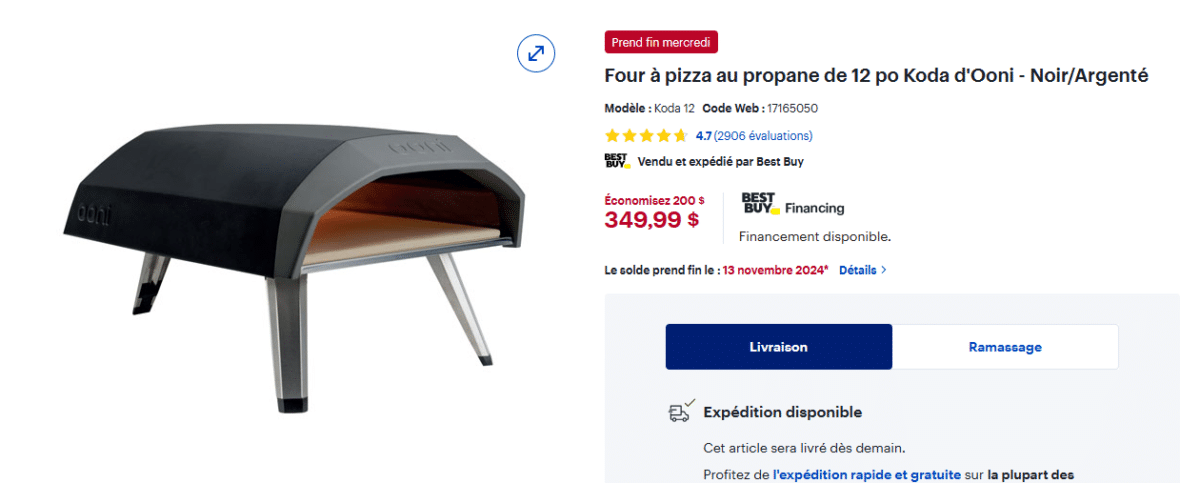Switch to the Ramassage tab
This screenshot has width=1200, height=483.
click(1005, 347)
